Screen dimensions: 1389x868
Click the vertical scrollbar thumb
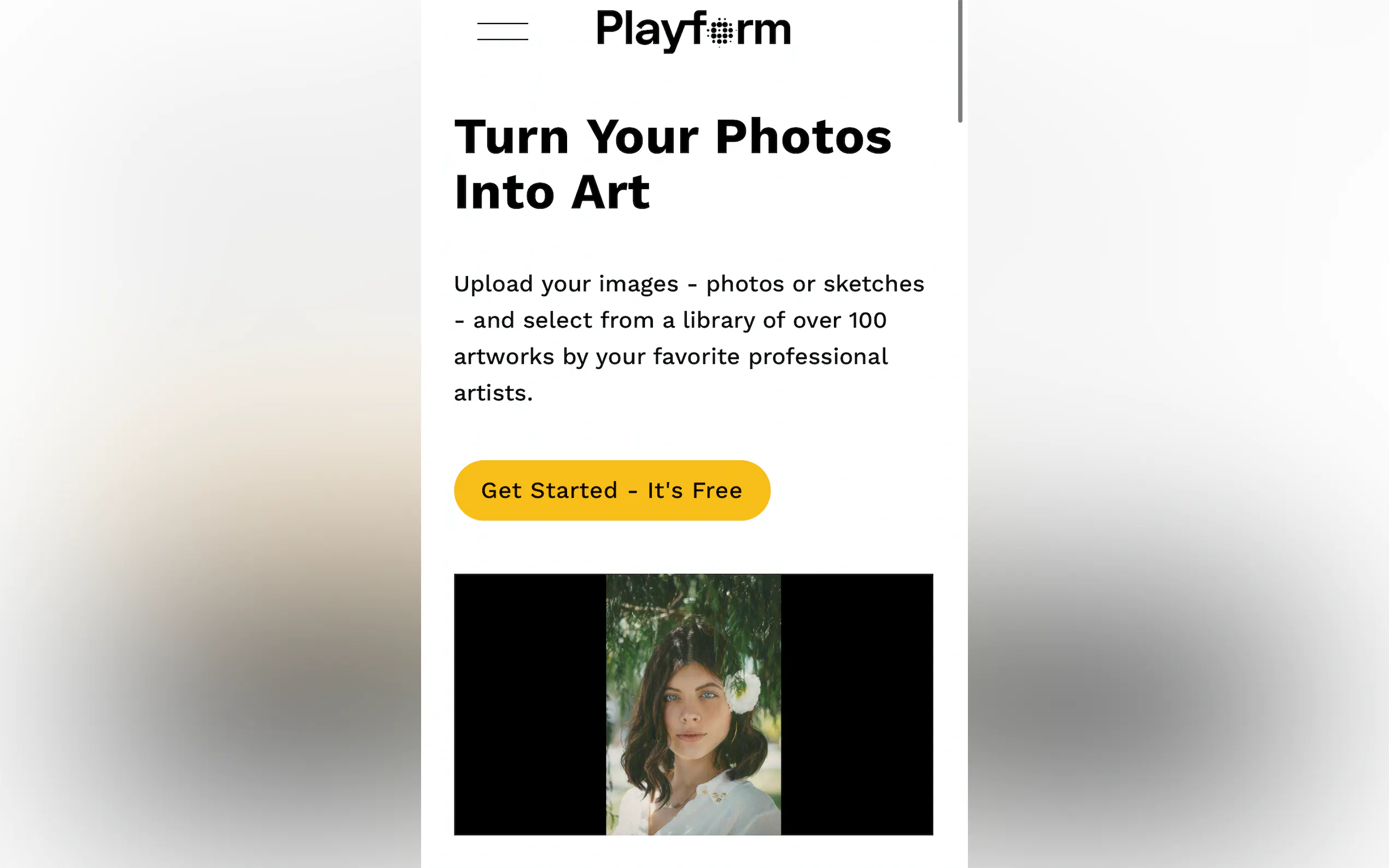[960, 61]
